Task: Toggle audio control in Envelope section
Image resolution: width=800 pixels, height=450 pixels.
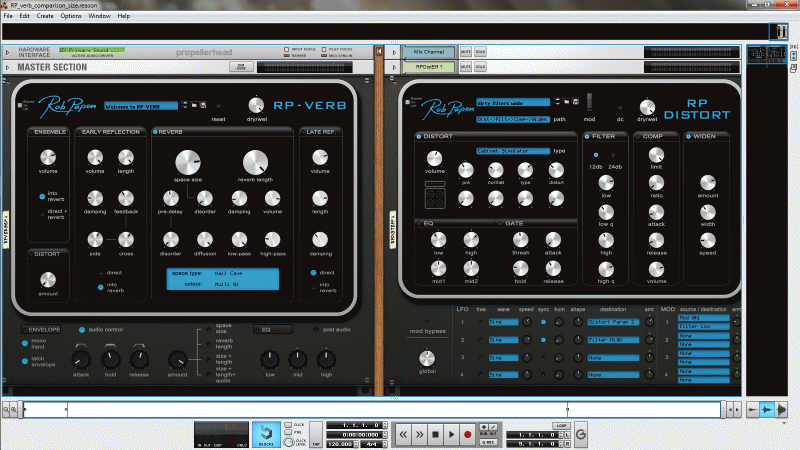Action: point(82,330)
